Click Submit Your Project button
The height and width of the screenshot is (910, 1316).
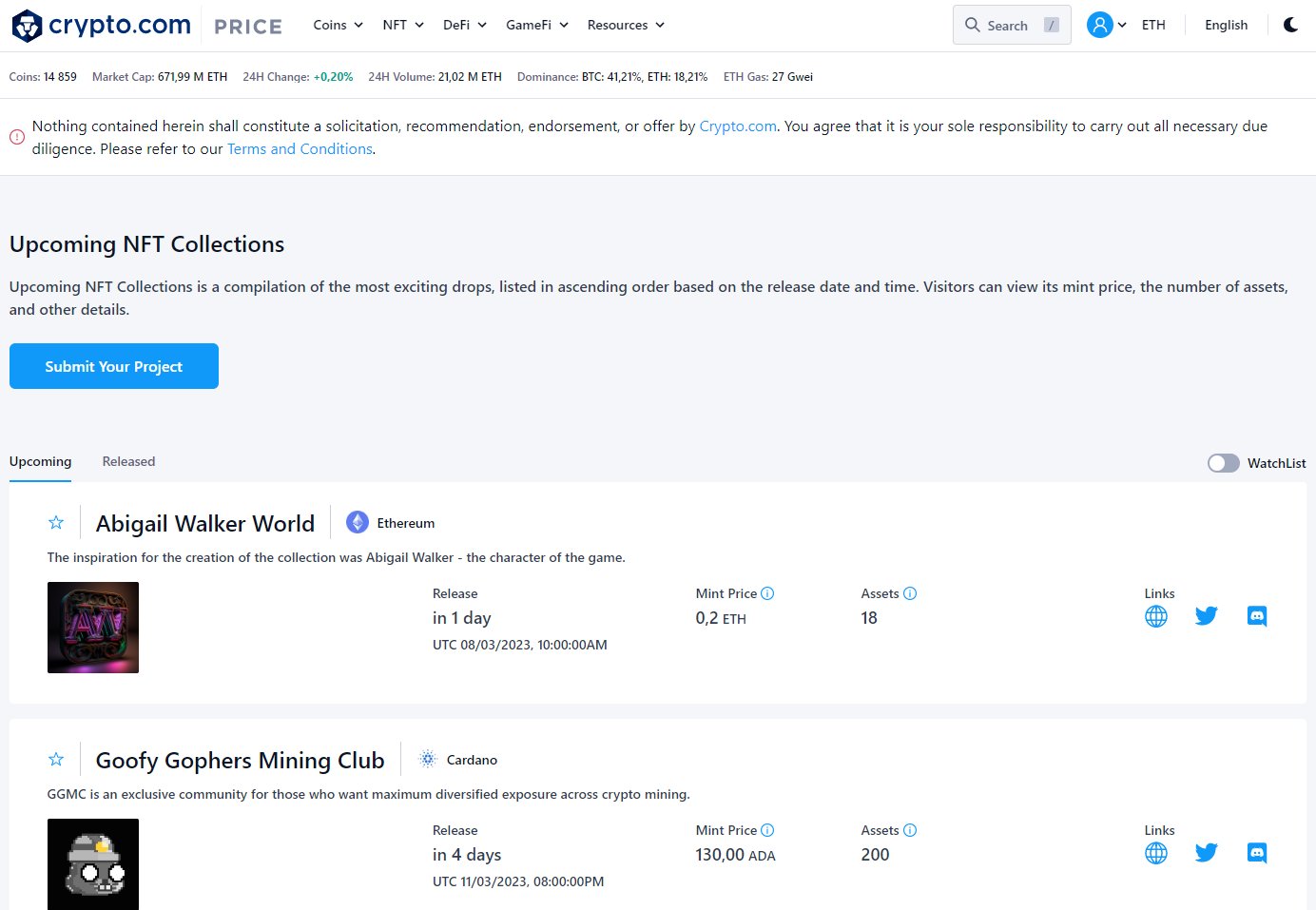click(x=114, y=366)
